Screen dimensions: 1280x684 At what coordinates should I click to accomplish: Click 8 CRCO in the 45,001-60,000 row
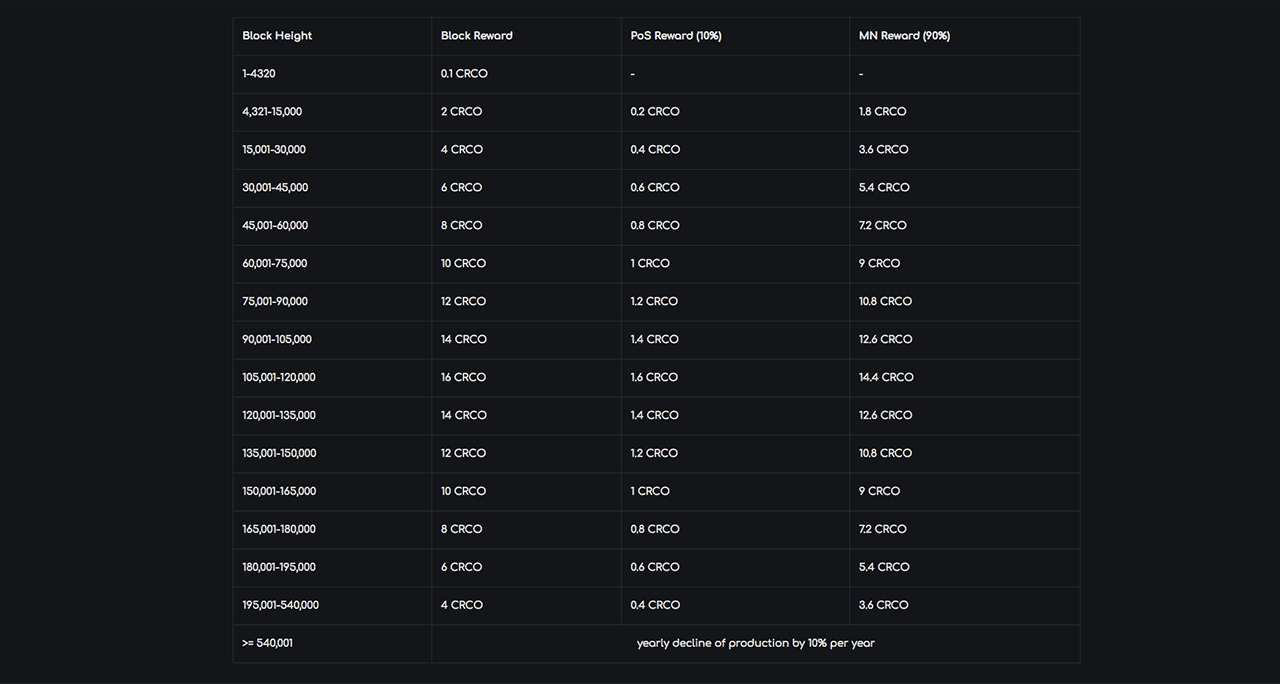(x=526, y=226)
